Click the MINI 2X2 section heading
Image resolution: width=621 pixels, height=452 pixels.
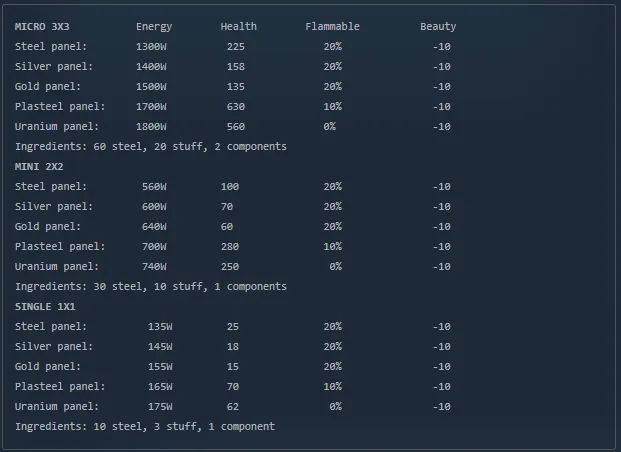click(x=39, y=166)
